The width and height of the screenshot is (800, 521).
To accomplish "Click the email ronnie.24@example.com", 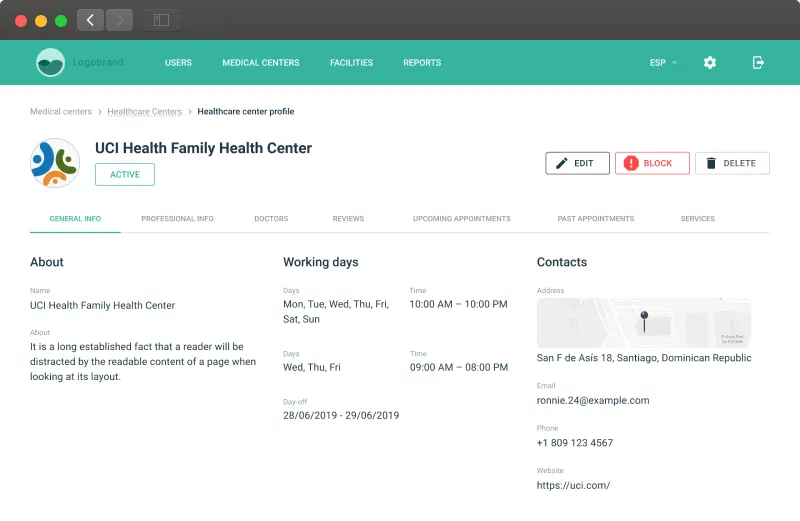I will (593, 401).
